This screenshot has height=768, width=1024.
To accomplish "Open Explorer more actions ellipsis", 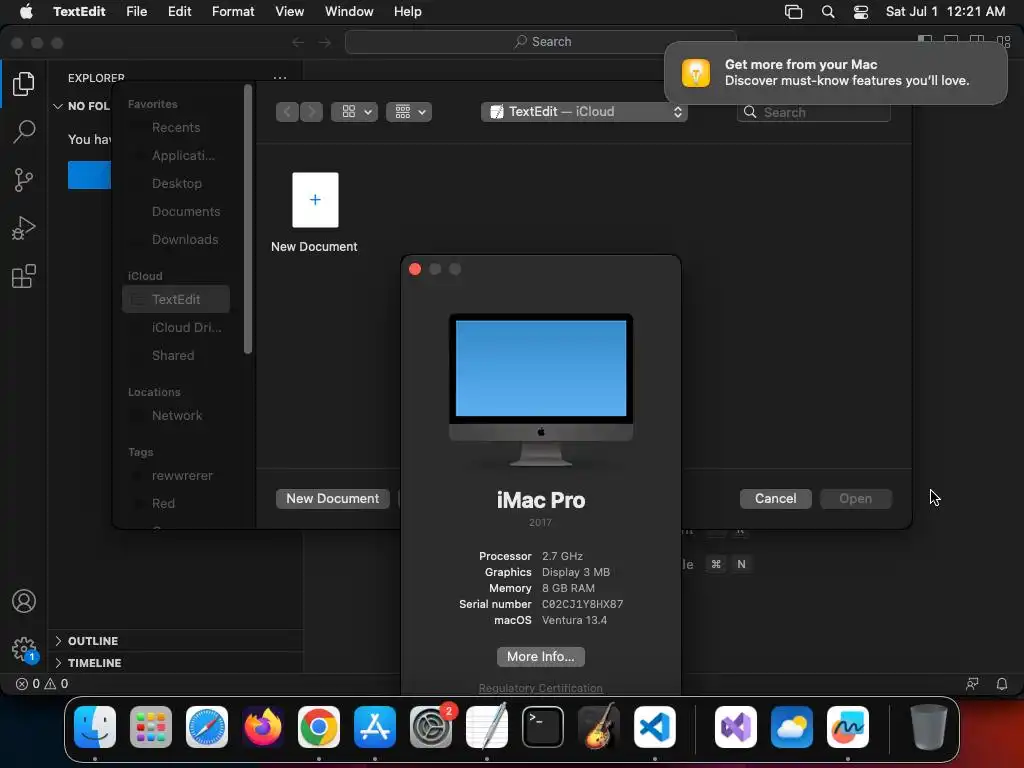I will tap(280, 78).
